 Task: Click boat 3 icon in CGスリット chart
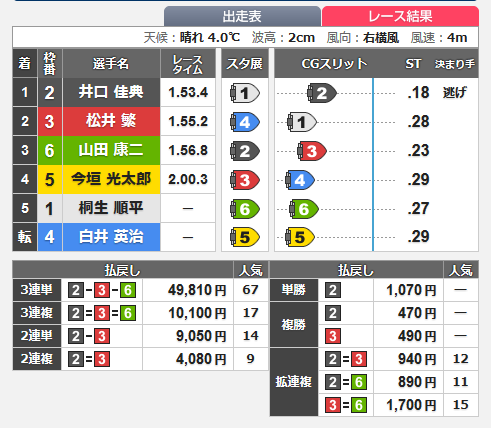[x=312, y=151]
